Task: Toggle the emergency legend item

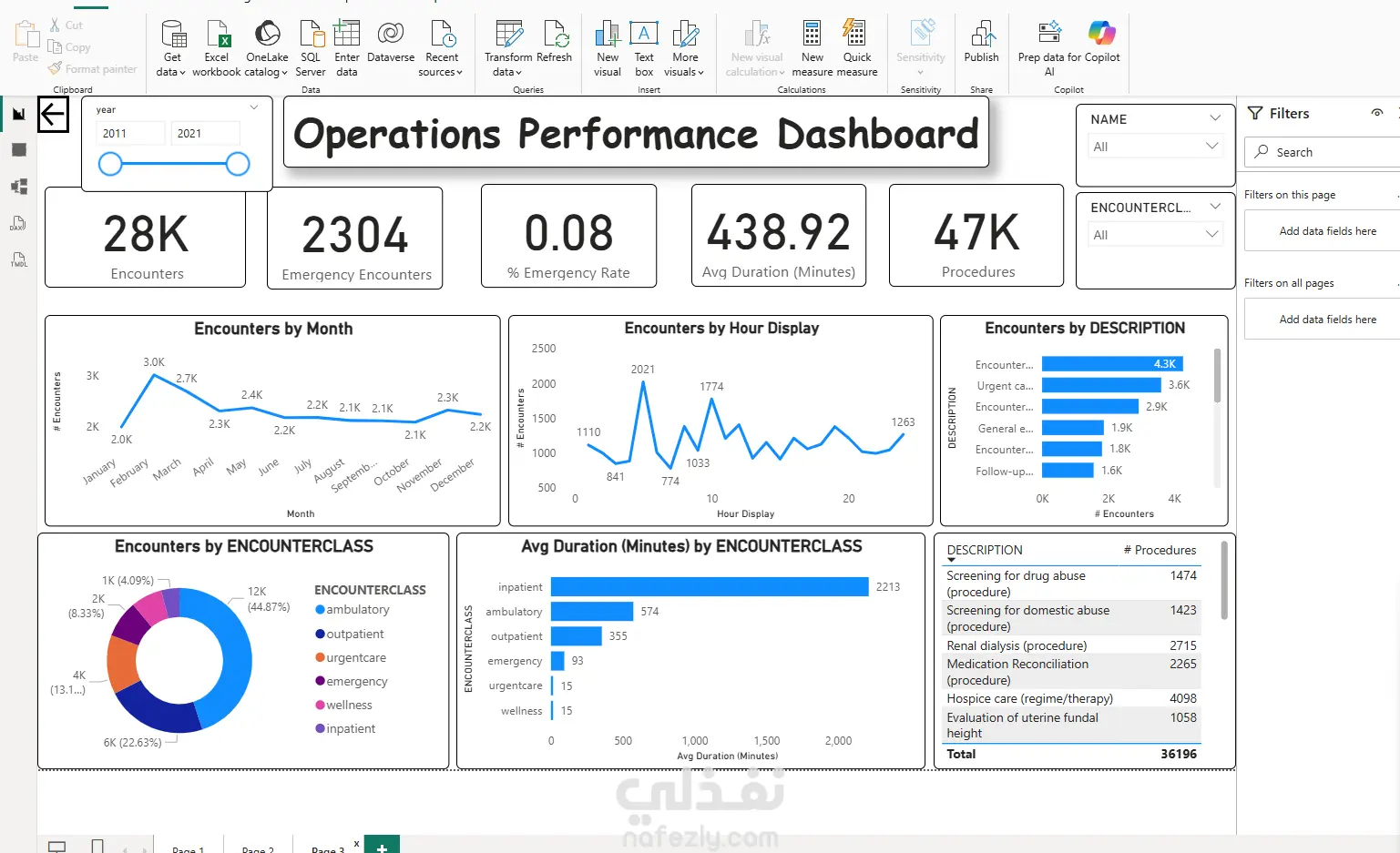Action: coord(352,681)
